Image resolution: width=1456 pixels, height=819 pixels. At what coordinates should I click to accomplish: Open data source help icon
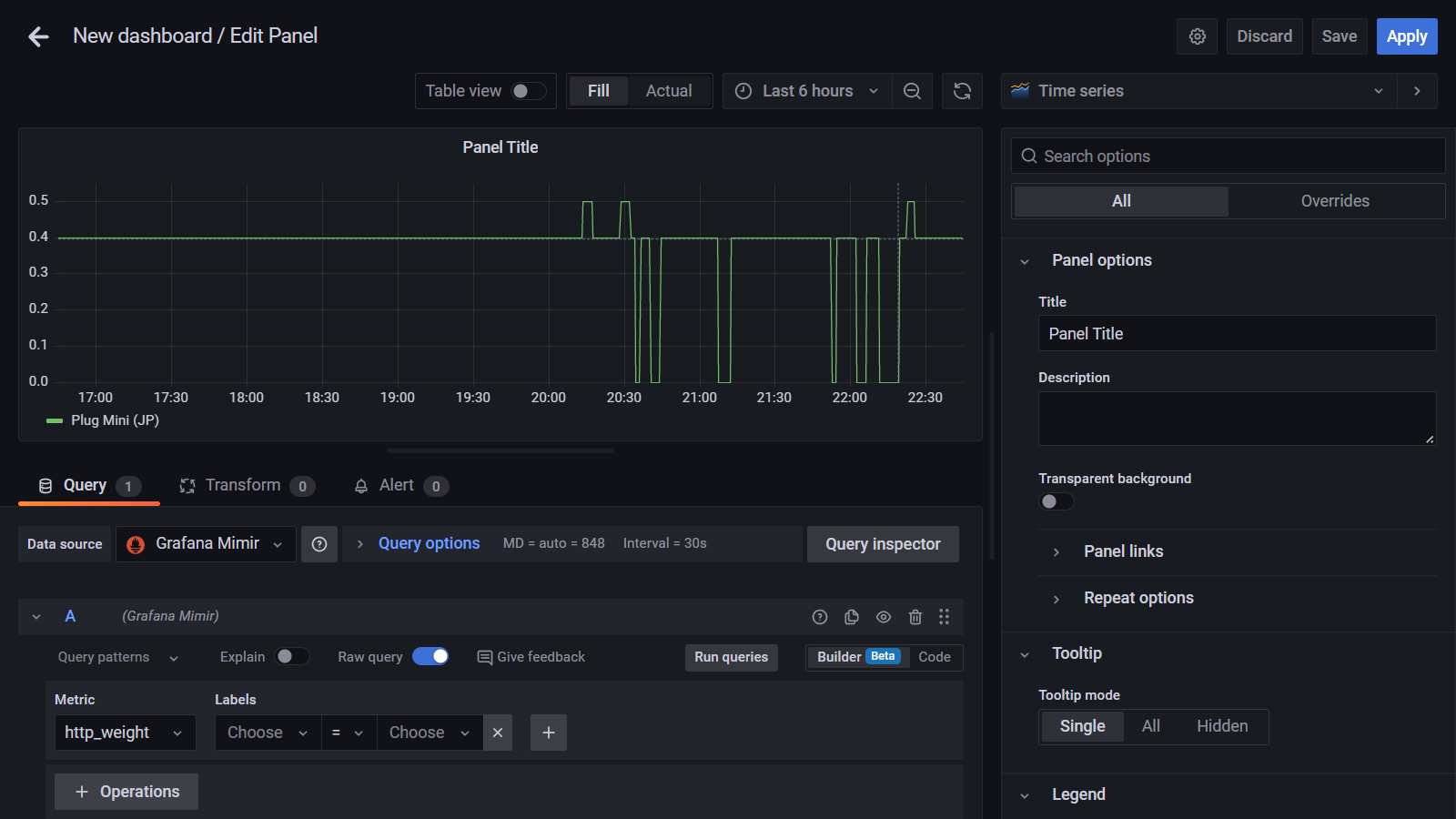tap(319, 544)
